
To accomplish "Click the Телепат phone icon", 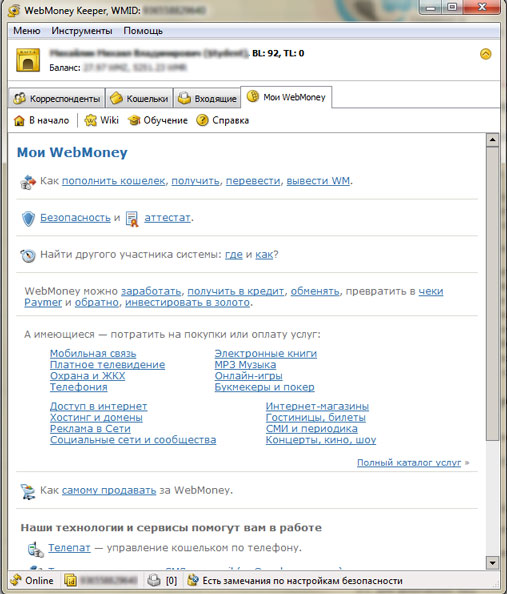I will click(36, 549).
